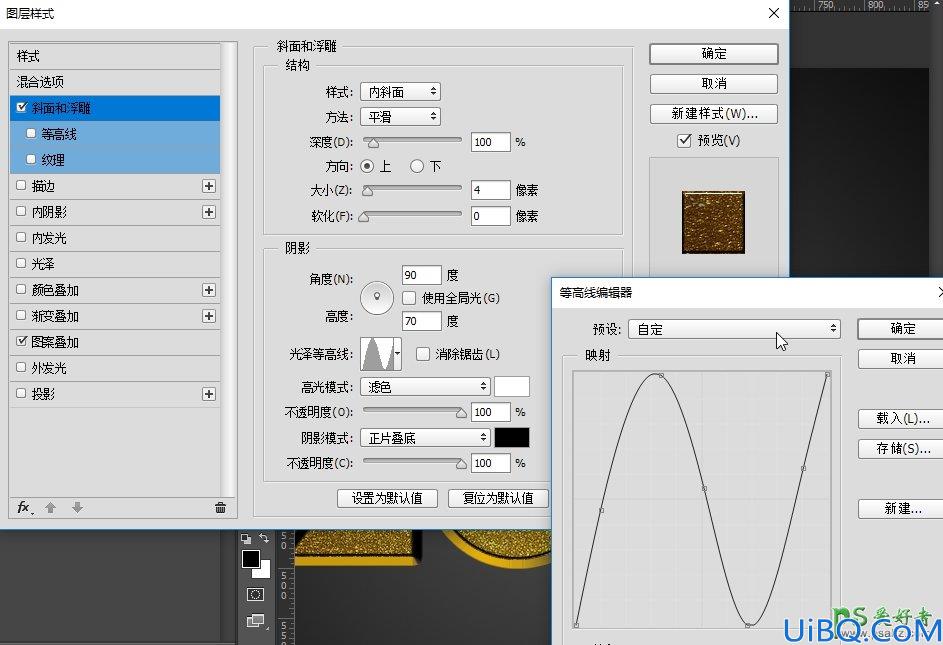Toggle Quick Mask mode icon
Screen dimensions: 943x645
[x=255, y=594]
